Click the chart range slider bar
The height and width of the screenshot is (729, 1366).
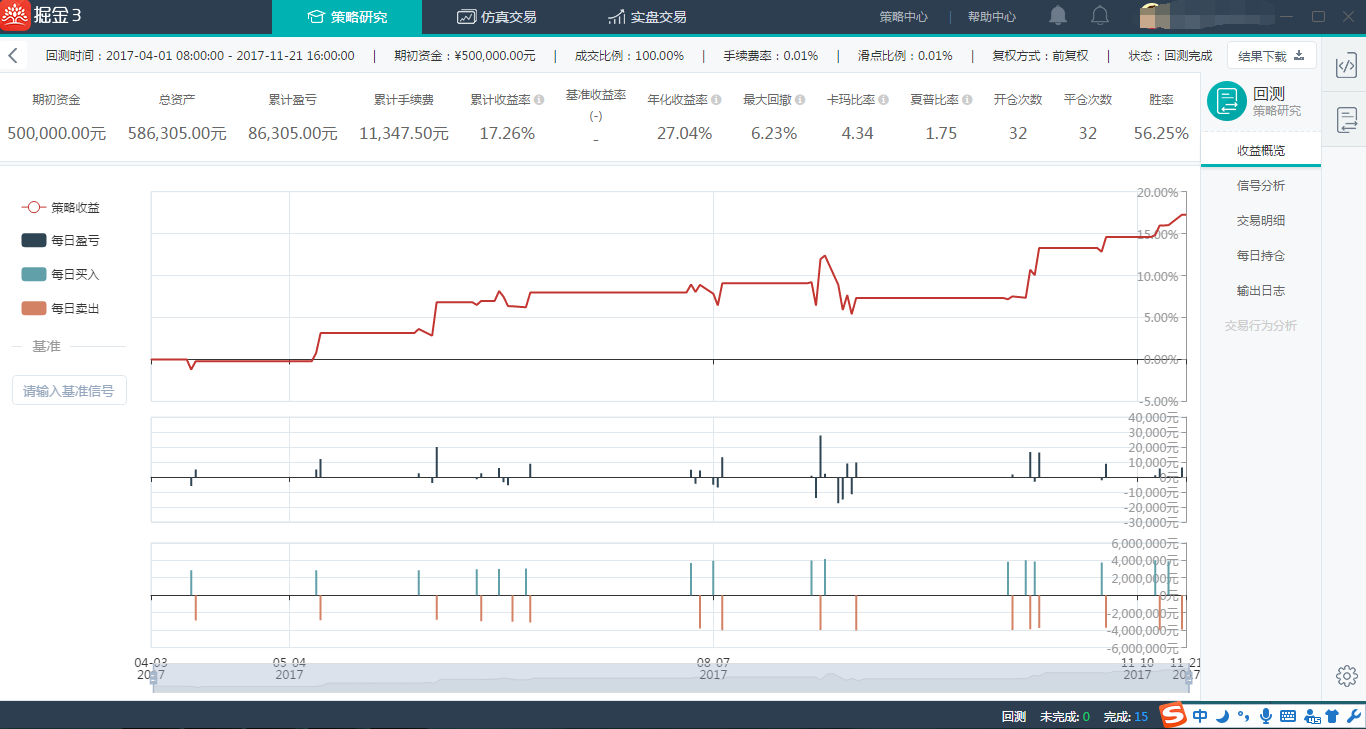670,679
